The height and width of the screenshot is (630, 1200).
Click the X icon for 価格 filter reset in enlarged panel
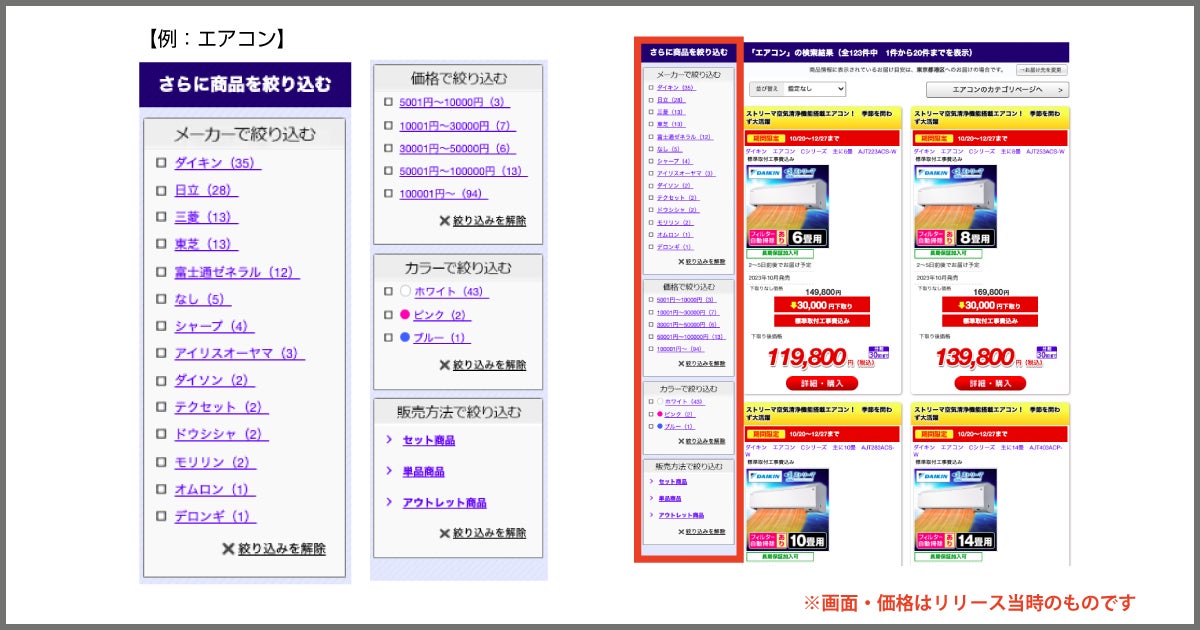[x=445, y=221]
